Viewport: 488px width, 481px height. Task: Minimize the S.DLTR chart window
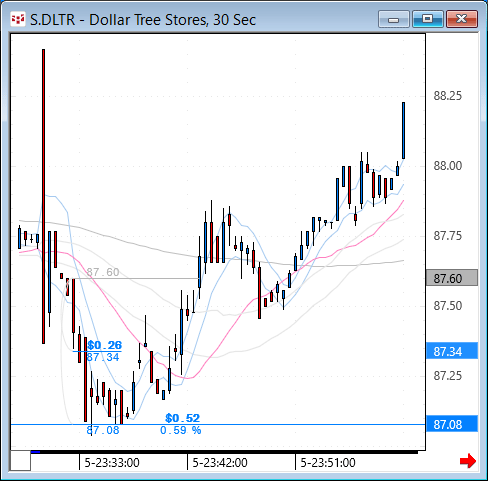(394, 19)
